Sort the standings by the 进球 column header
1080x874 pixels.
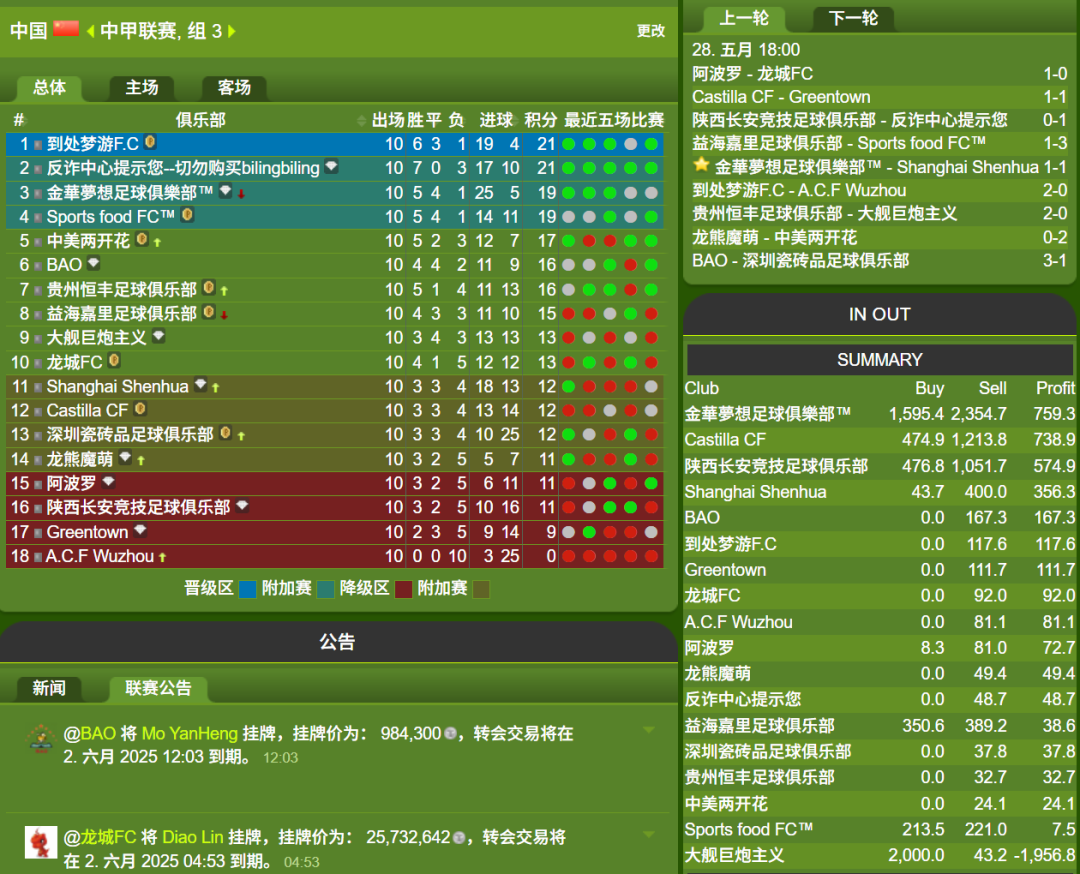click(x=496, y=121)
